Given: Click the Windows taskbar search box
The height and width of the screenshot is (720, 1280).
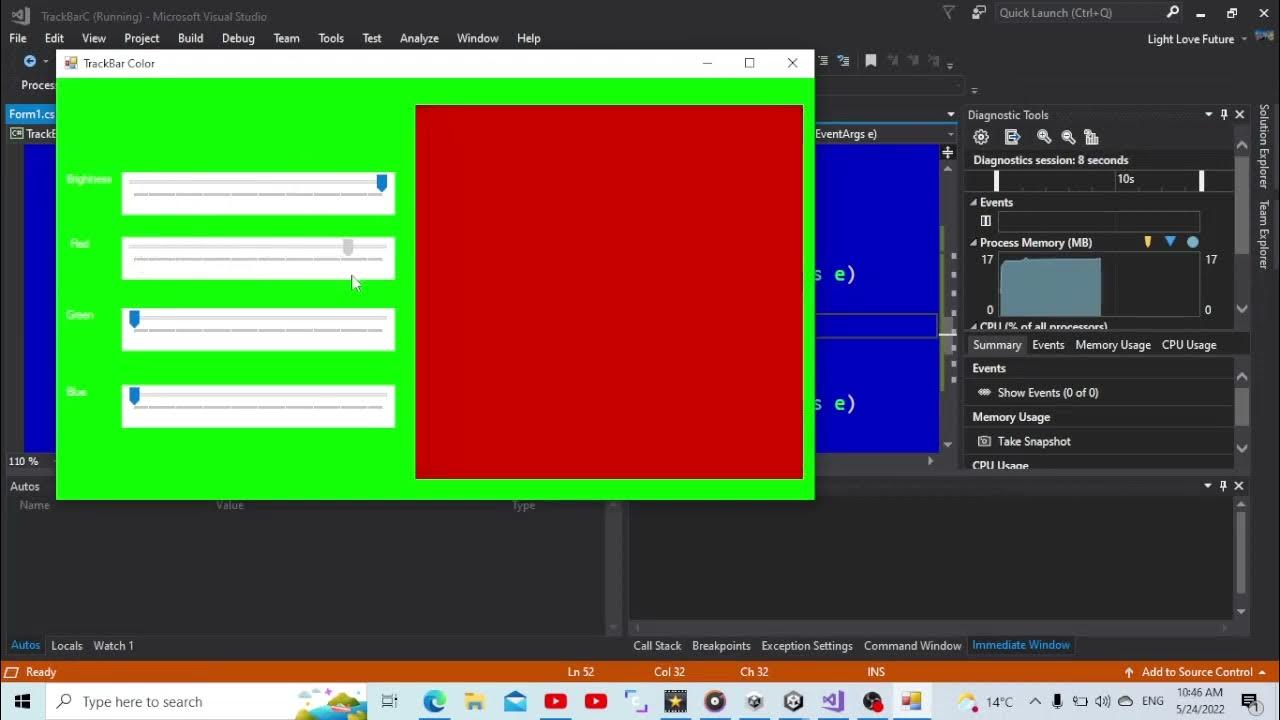Looking at the screenshot, I should pos(206,701).
